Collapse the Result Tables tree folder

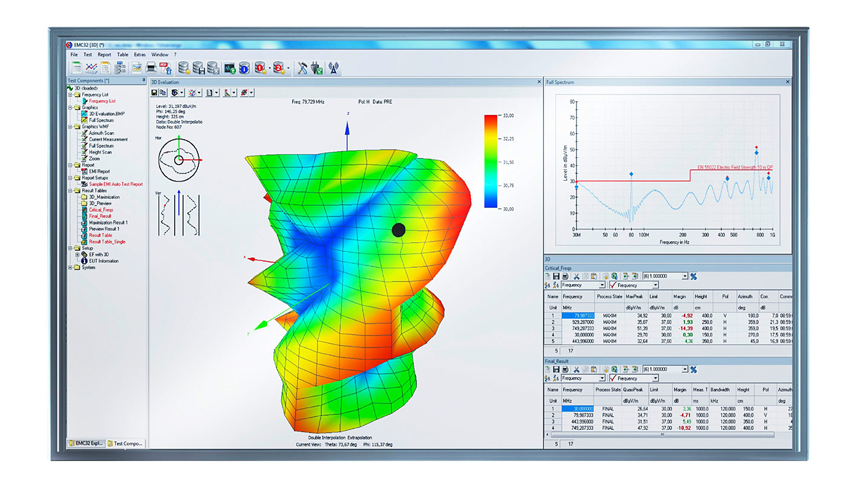[70, 190]
